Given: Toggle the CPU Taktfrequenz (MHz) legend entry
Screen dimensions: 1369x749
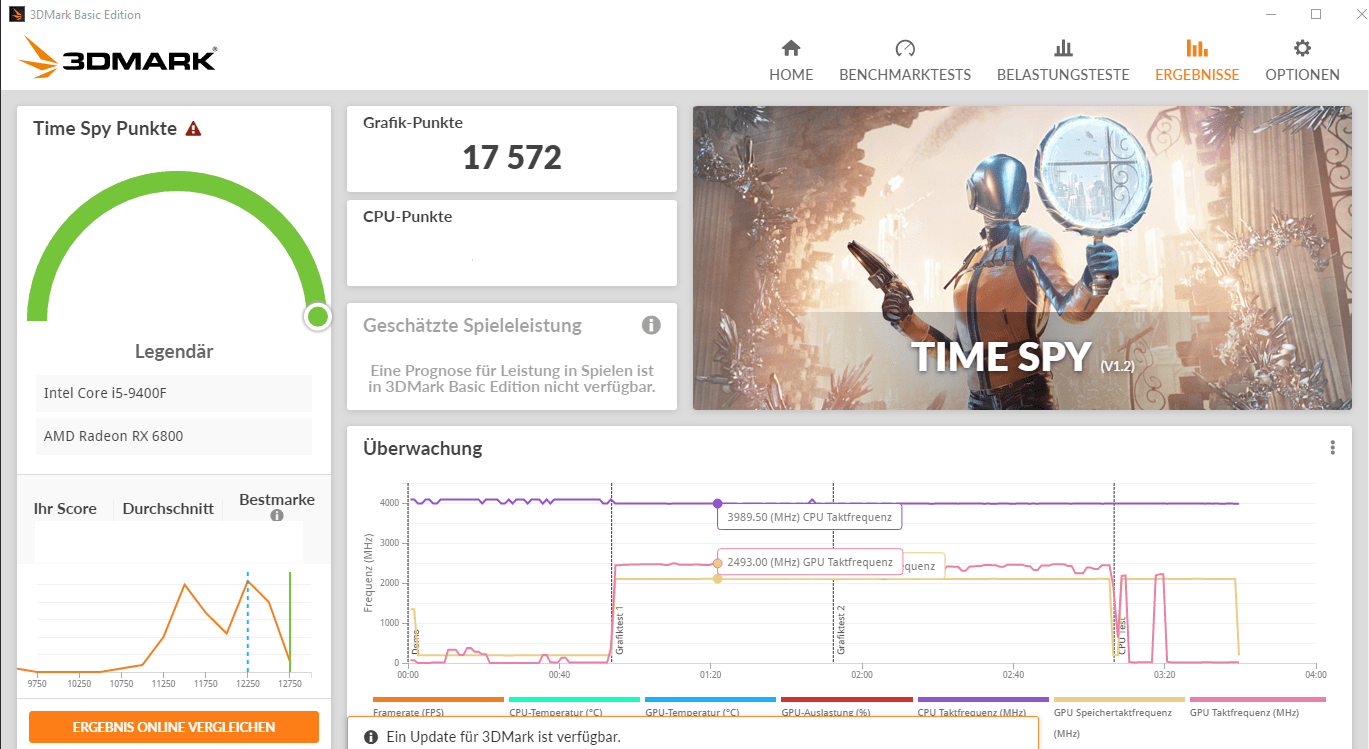Looking at the screenshot, I should (983, 707).
